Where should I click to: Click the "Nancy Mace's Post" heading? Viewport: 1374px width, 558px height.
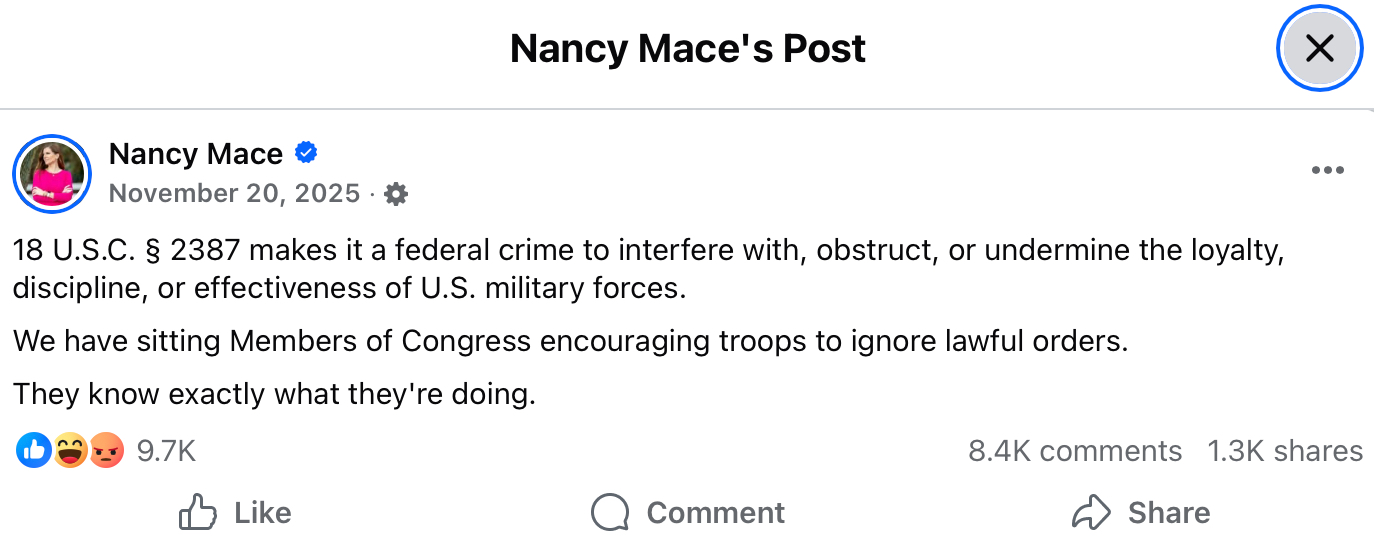click(x=688, y=48)
